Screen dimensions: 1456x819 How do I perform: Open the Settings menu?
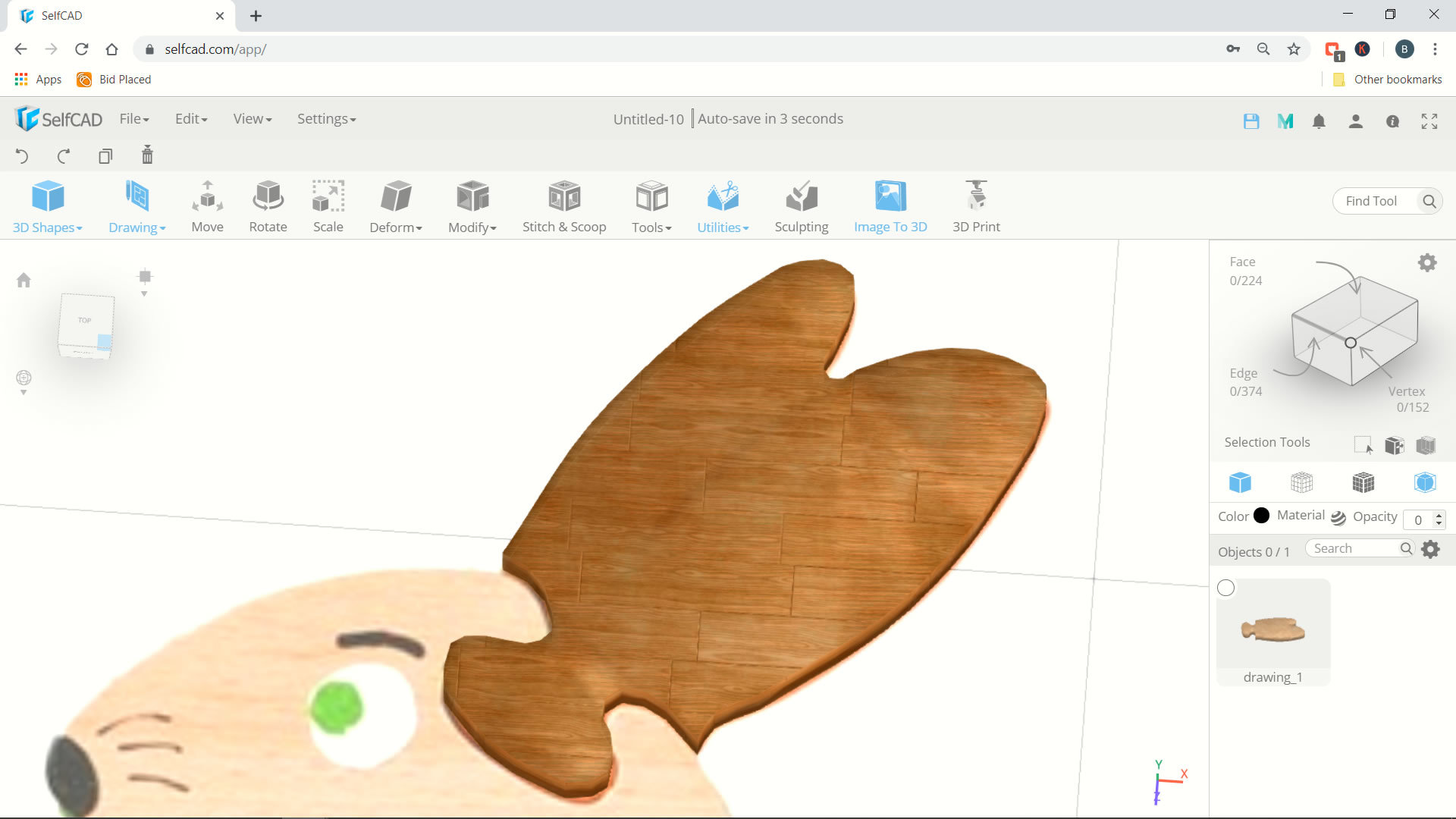point(326,119)
